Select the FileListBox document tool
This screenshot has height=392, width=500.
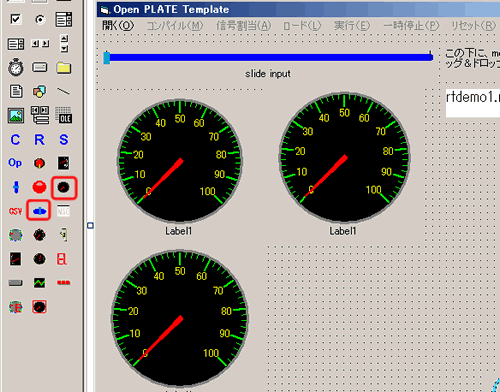tap(16, 91)
